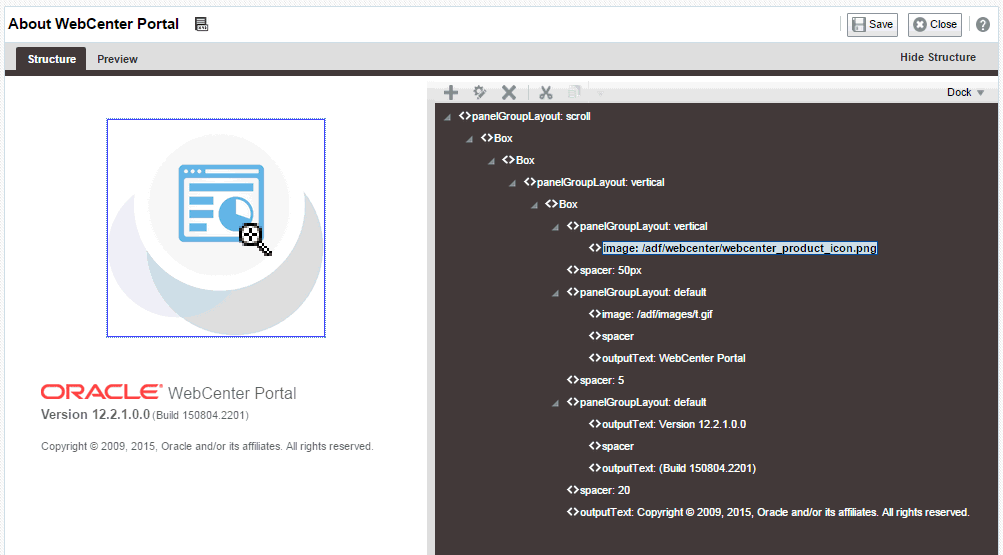This screenshot has width=1003, height=555.
Task: Collapse the second nested Box node
Action: coord(491,161)
